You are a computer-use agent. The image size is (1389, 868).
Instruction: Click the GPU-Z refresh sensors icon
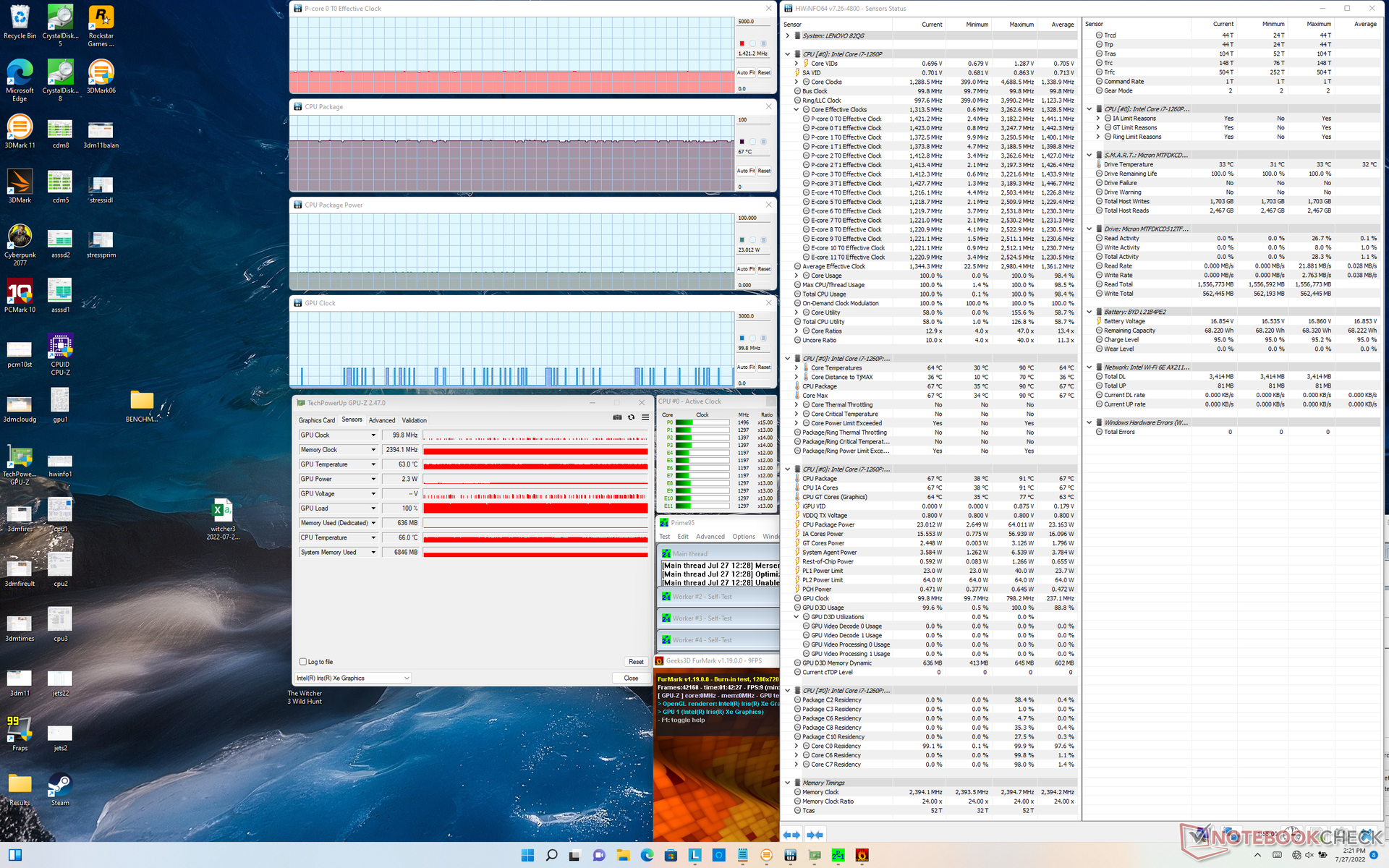point(631,417)
